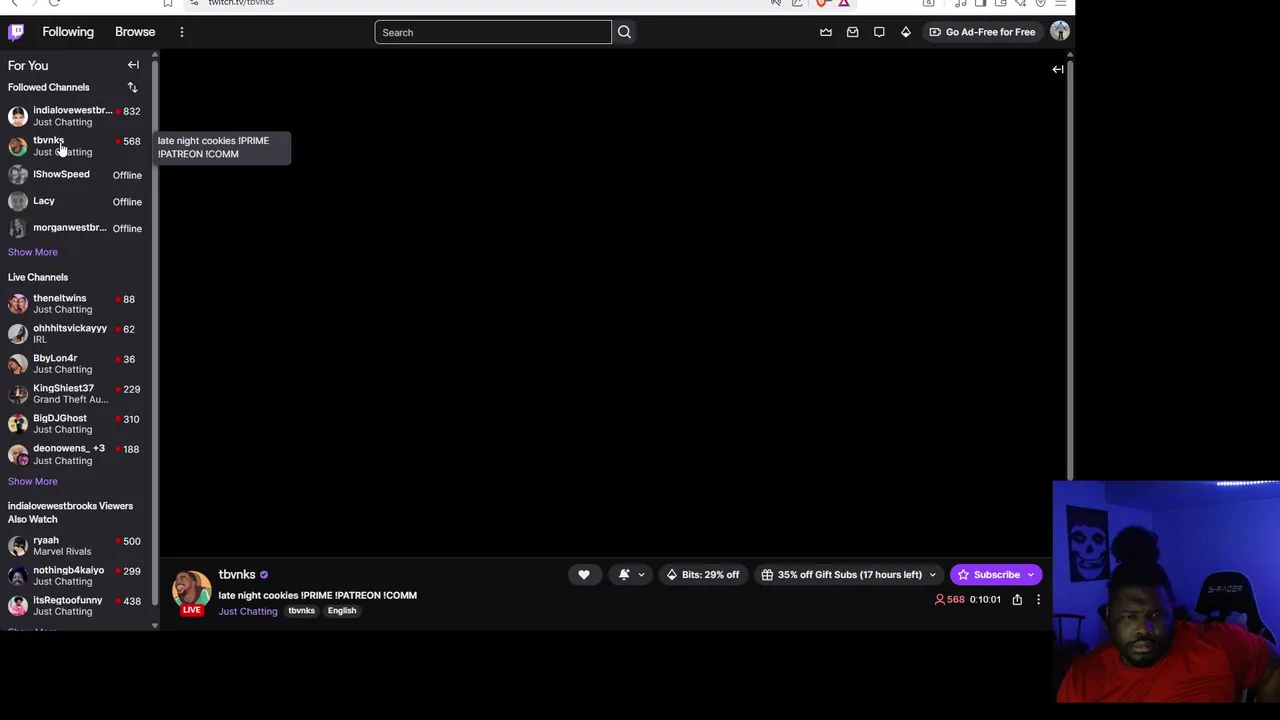The image size is (1280, 720).
Task: Open IShowSpeed offline channel
Action: 76,175
